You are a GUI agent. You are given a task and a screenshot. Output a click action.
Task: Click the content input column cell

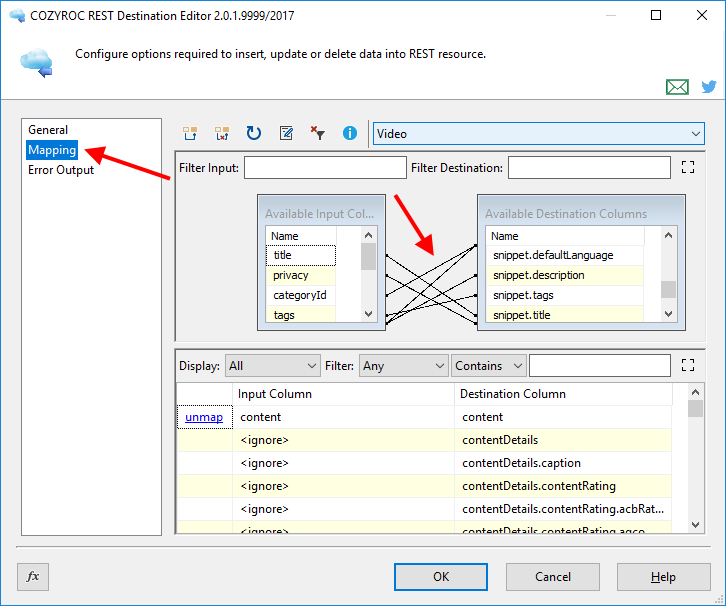343,417
